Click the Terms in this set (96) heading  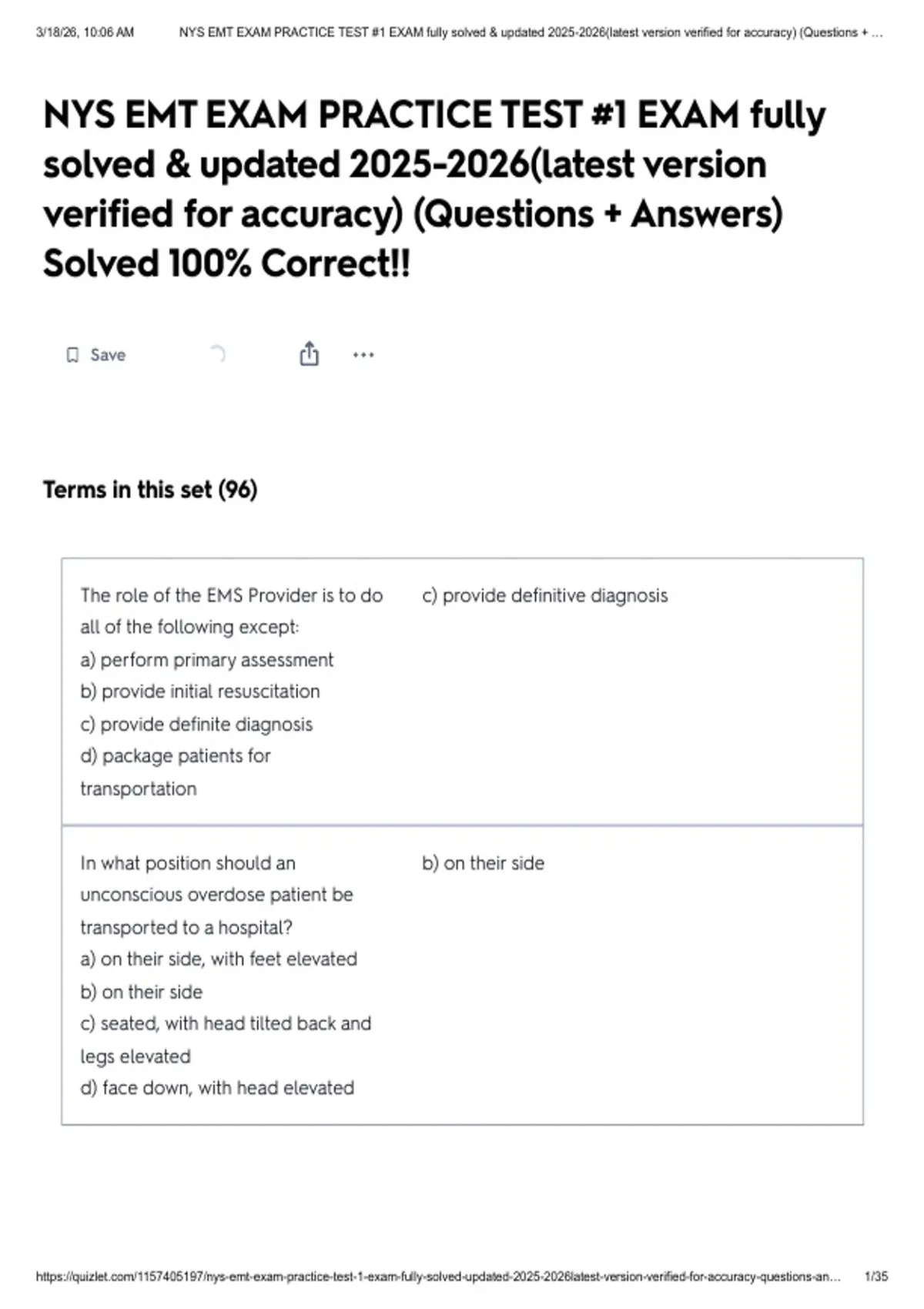[150, 490]
